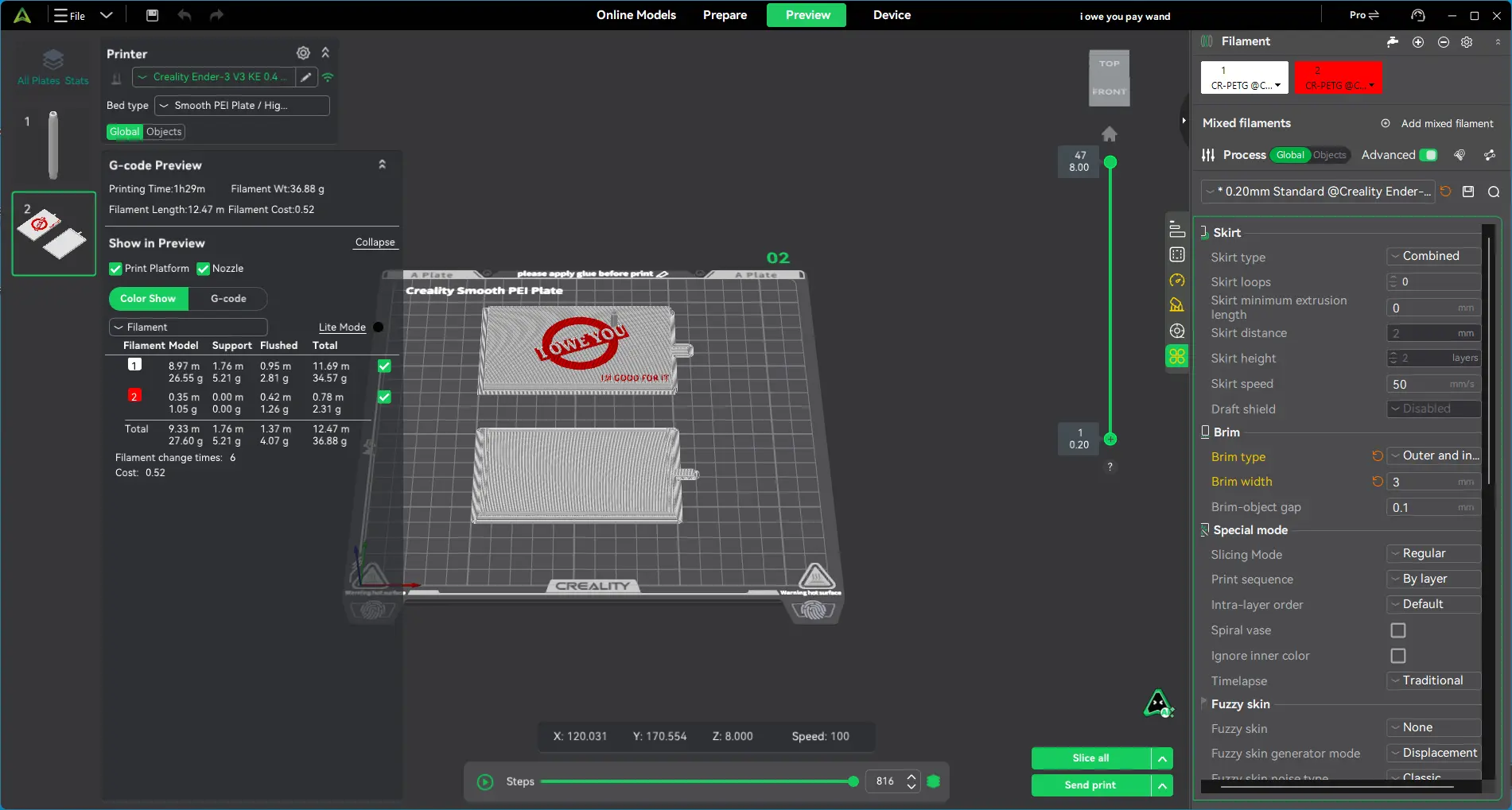This screenshot has height=810, width=1512.
Task: Search process settings with magnifier icon
Action: 1494,192
